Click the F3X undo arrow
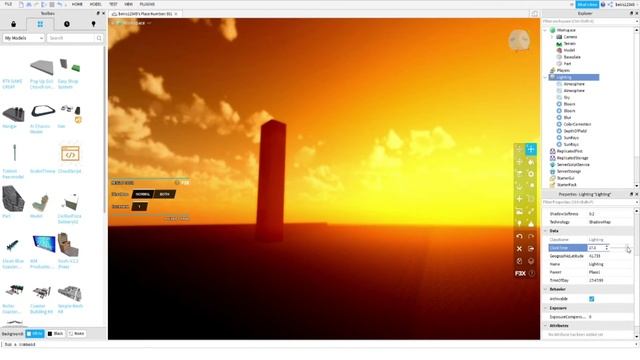Viewport: 640px width, 360px height. coord(519,236)
